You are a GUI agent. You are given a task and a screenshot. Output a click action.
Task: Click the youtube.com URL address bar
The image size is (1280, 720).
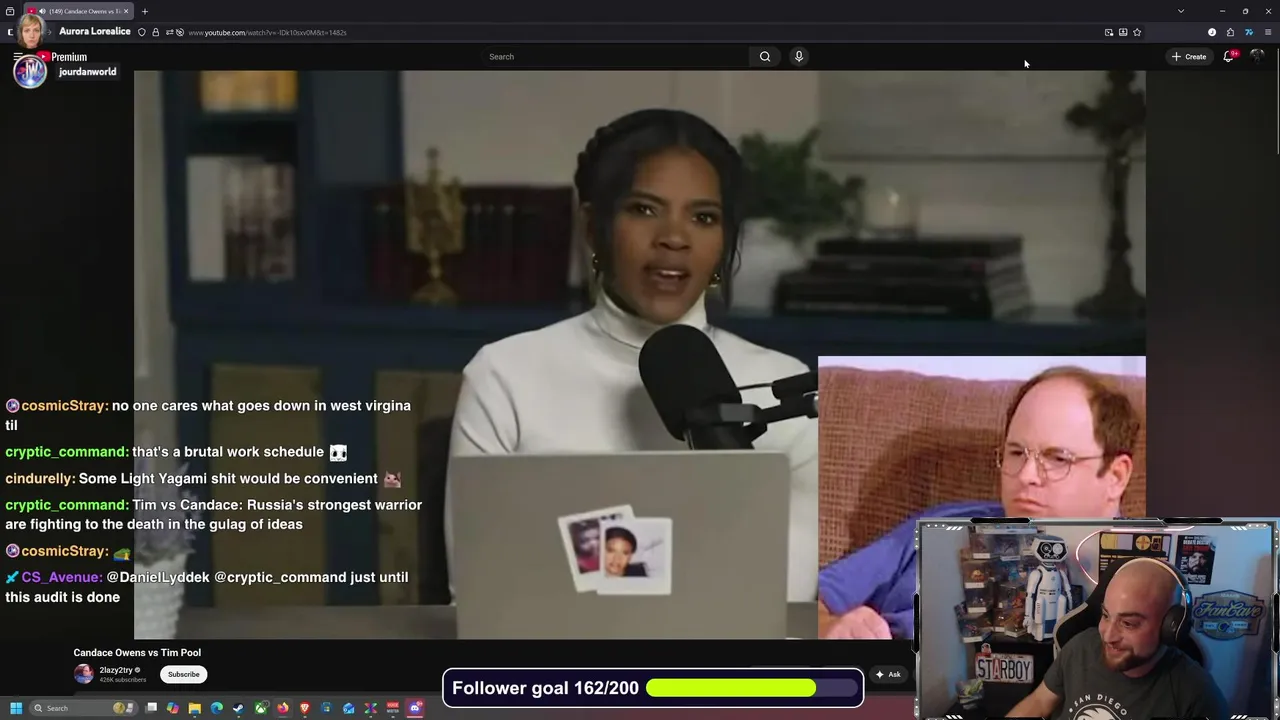click(640, 32)
